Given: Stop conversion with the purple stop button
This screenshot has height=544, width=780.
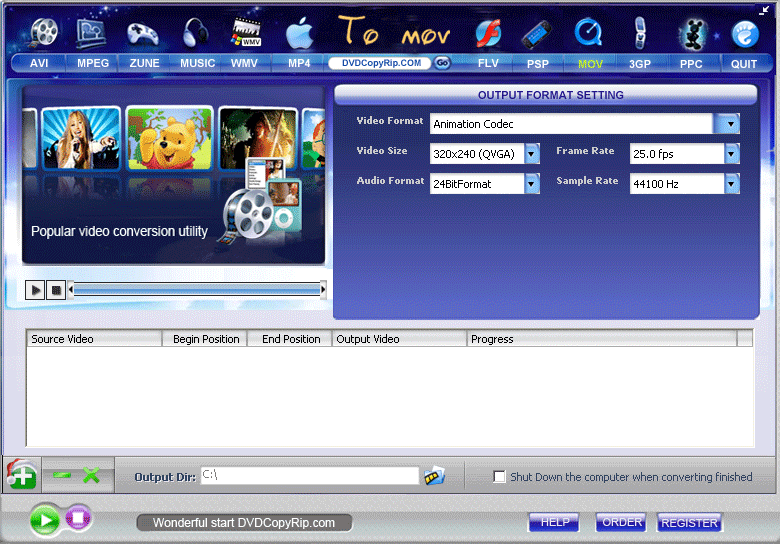Looking at the screenshot, I should [x=78, y=519].
